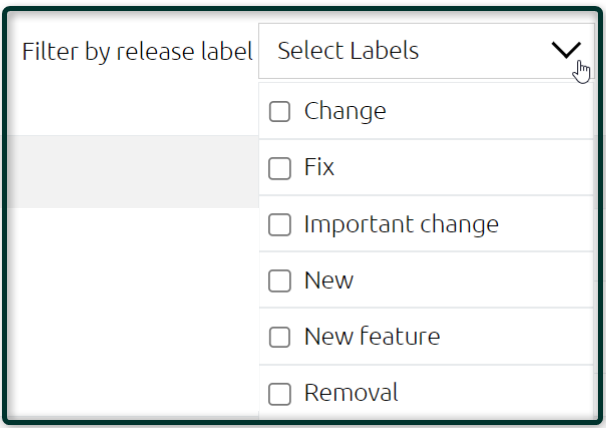
Task: Pick the Important change text entry
Action: pos(401,225)
